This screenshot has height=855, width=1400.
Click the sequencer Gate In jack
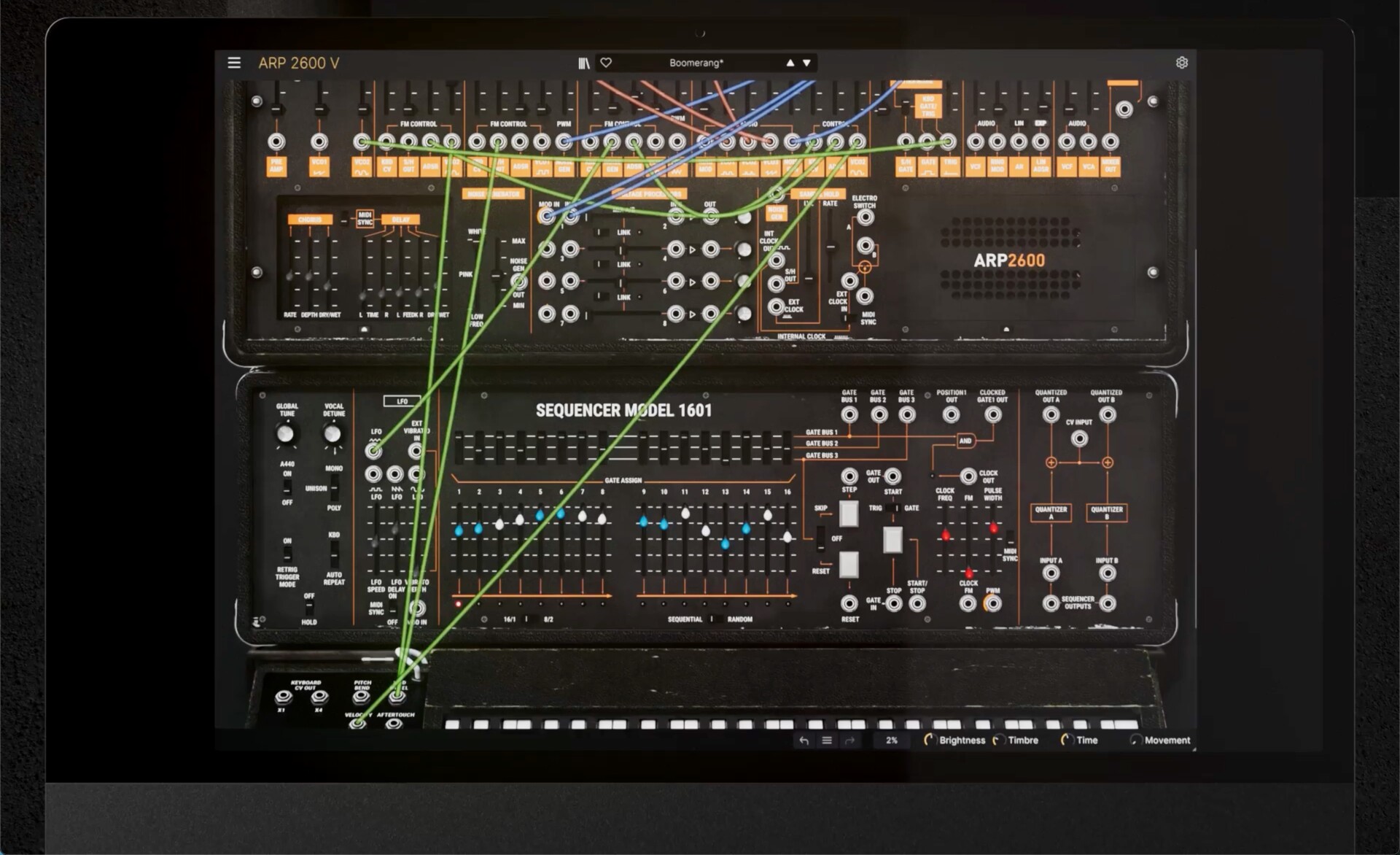click(894, 603)
